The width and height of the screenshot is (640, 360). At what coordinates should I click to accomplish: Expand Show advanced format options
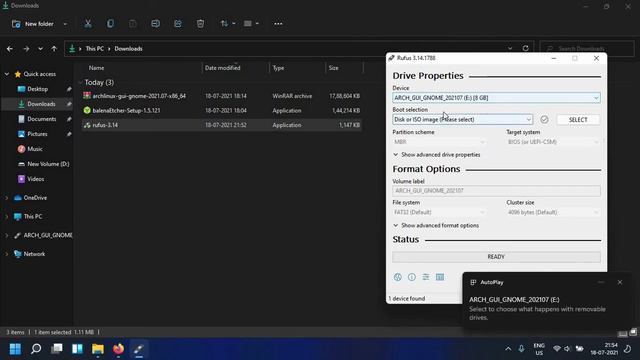(436, 225)
